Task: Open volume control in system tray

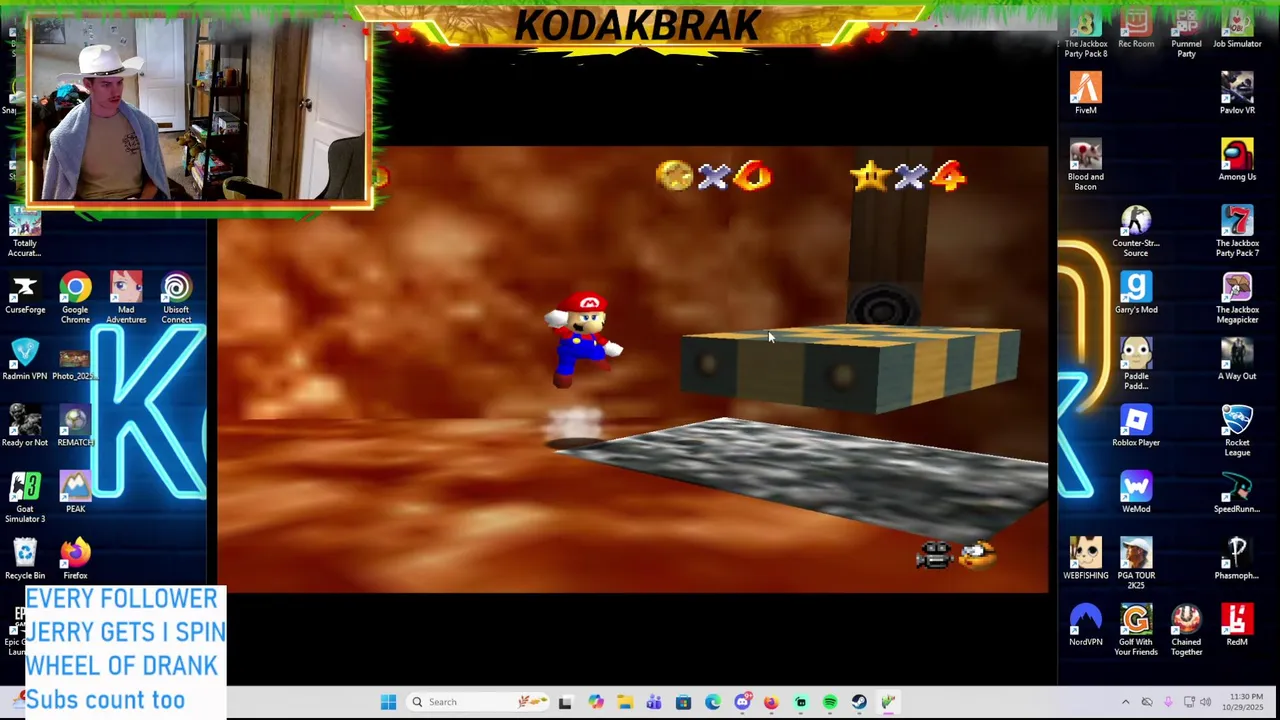Action: [x=1205, y=702]
